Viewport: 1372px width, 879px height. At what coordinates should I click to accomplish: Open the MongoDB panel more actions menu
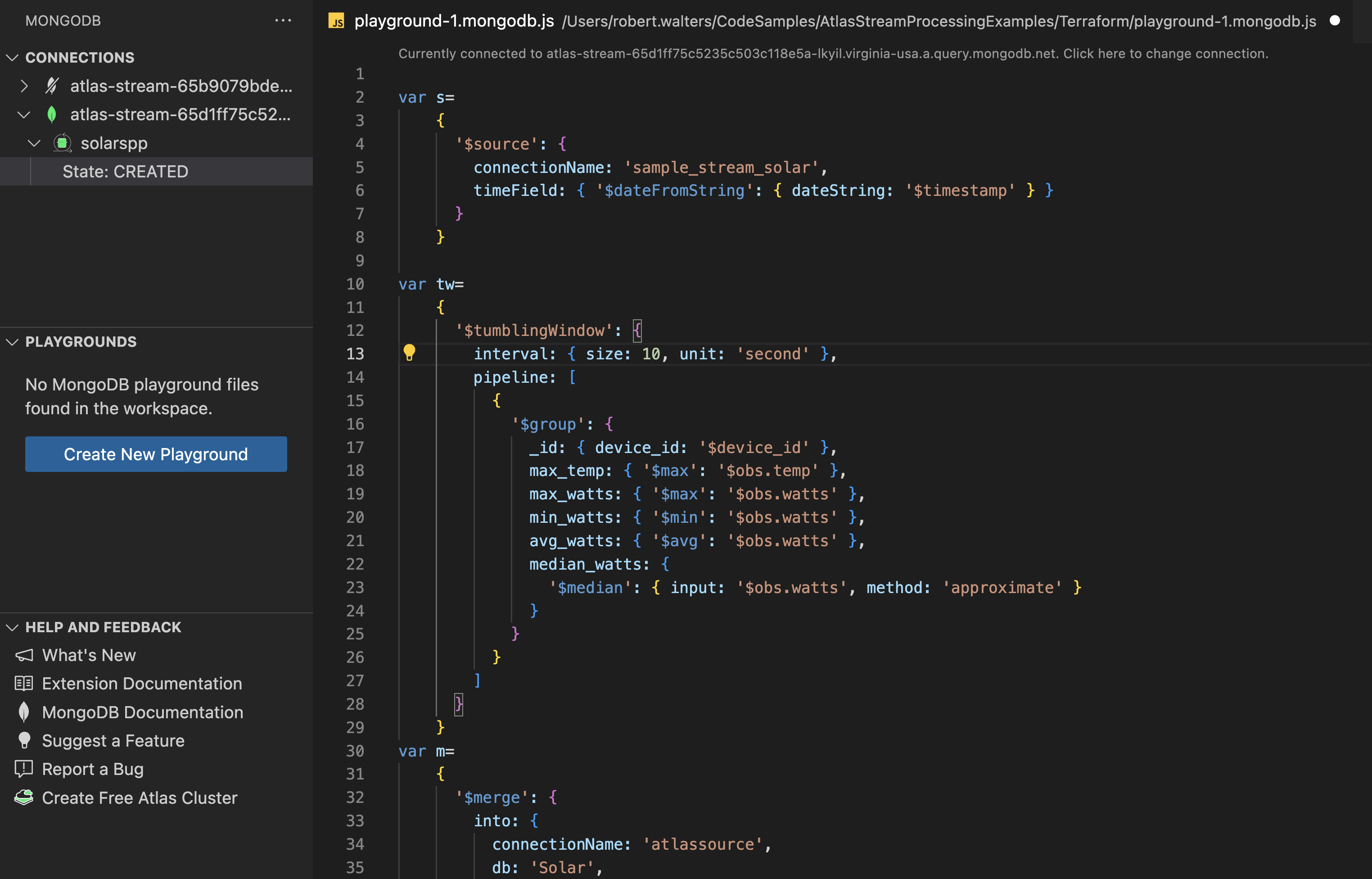point(283,21)
